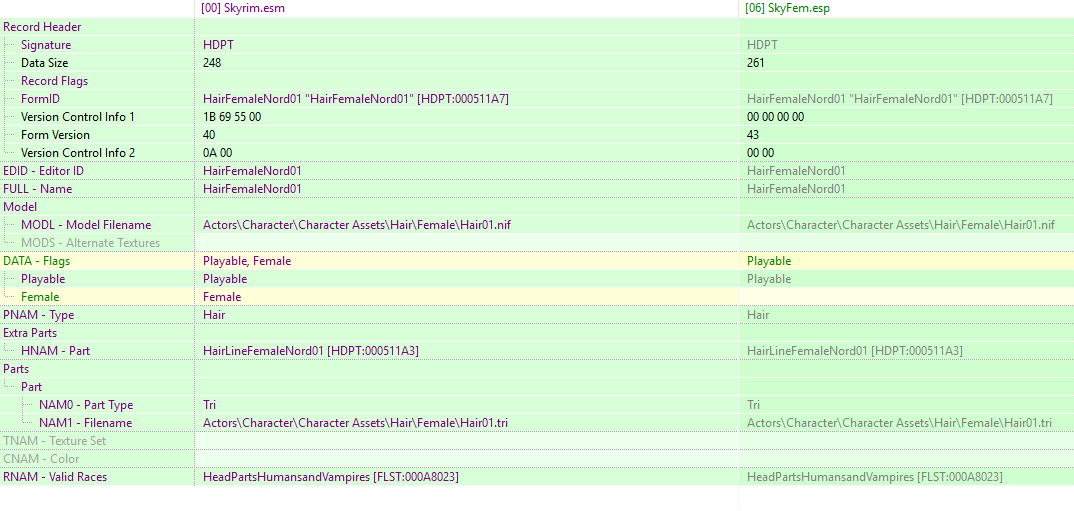Select the DATA - Flags row label
Screen dimensions: 1074x511
click(36, 261)
